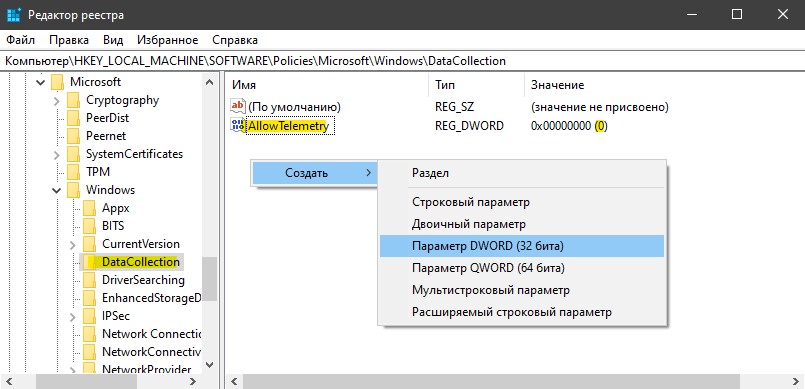Click the DWORD icon next to AllowTelemetry
Screen dimensions: 805x389
[238, 125]
